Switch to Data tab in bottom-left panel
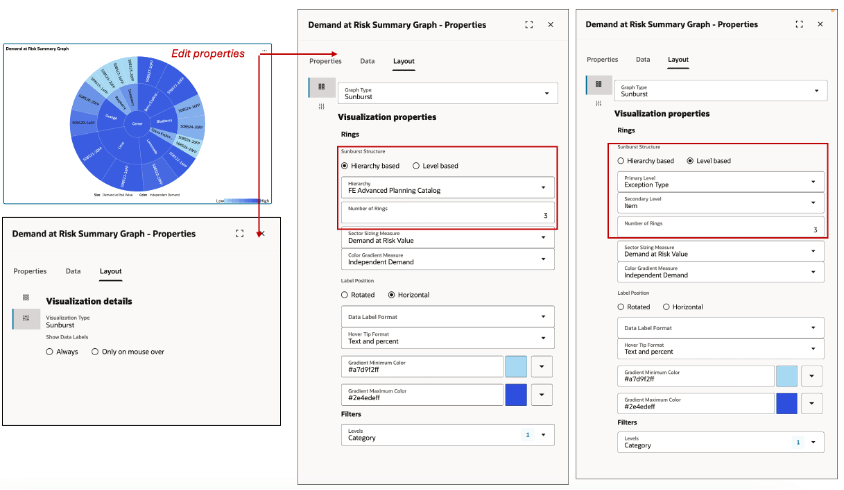 tap(73, 271)
